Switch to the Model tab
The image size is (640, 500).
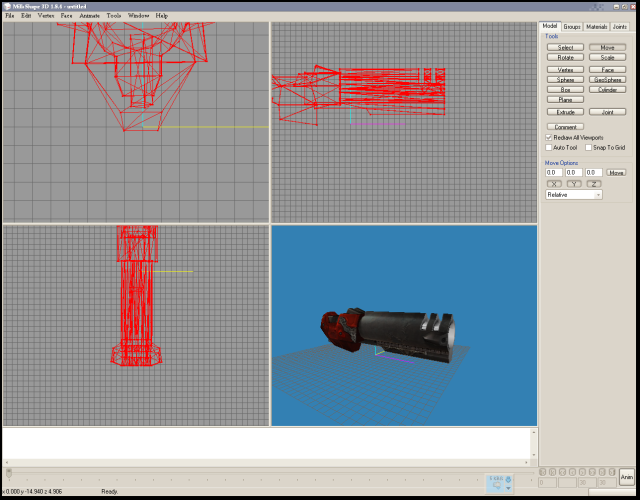point(550,26)
